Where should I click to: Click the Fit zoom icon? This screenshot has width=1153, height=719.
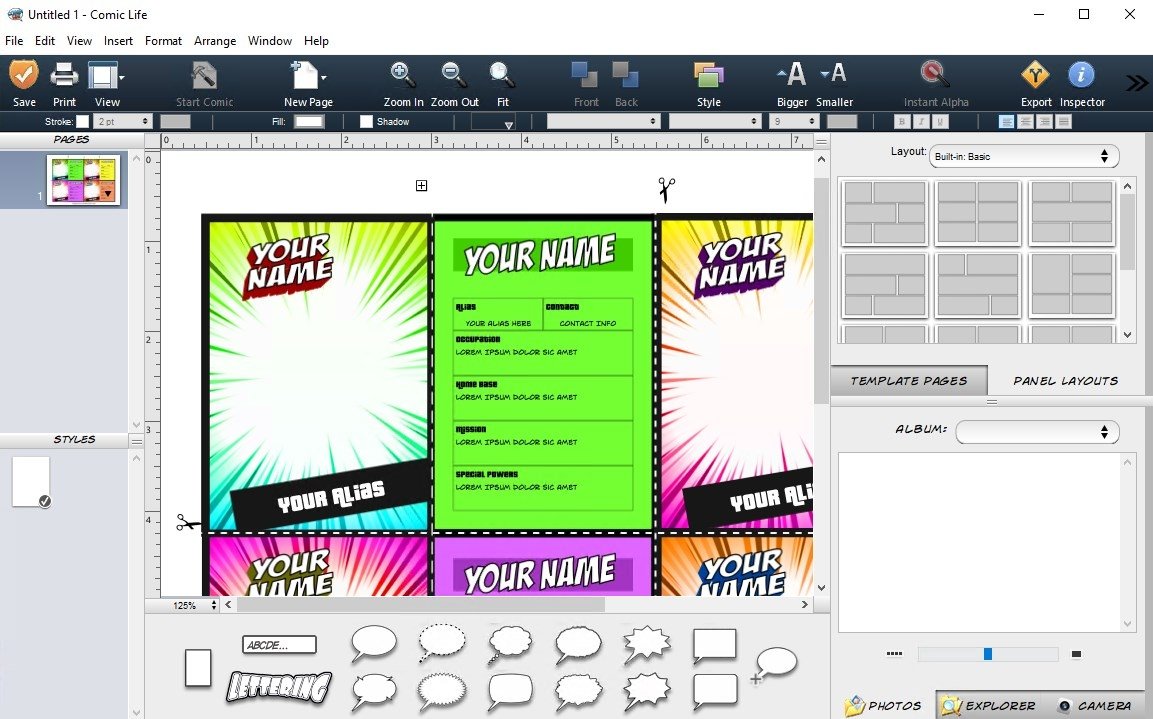(502, 75)
